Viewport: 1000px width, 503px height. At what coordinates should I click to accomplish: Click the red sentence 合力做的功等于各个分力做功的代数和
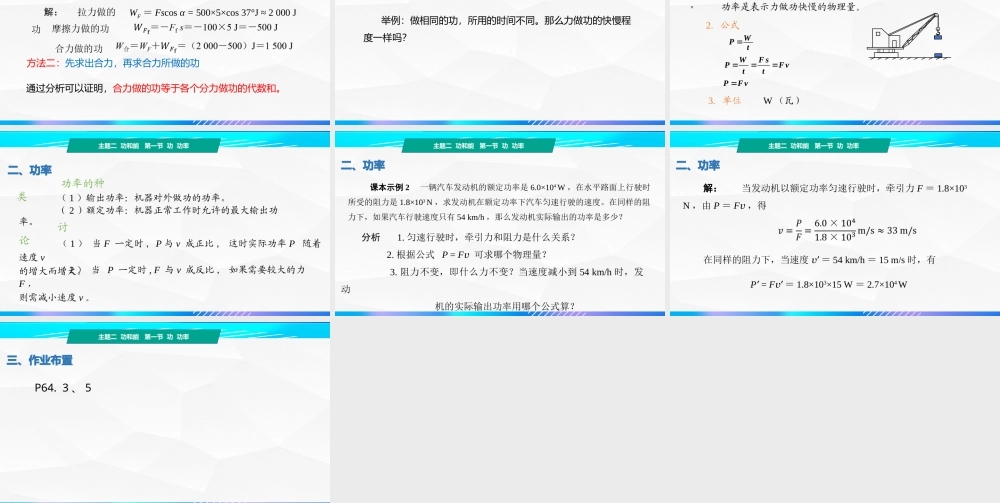(x=197, y=89)
